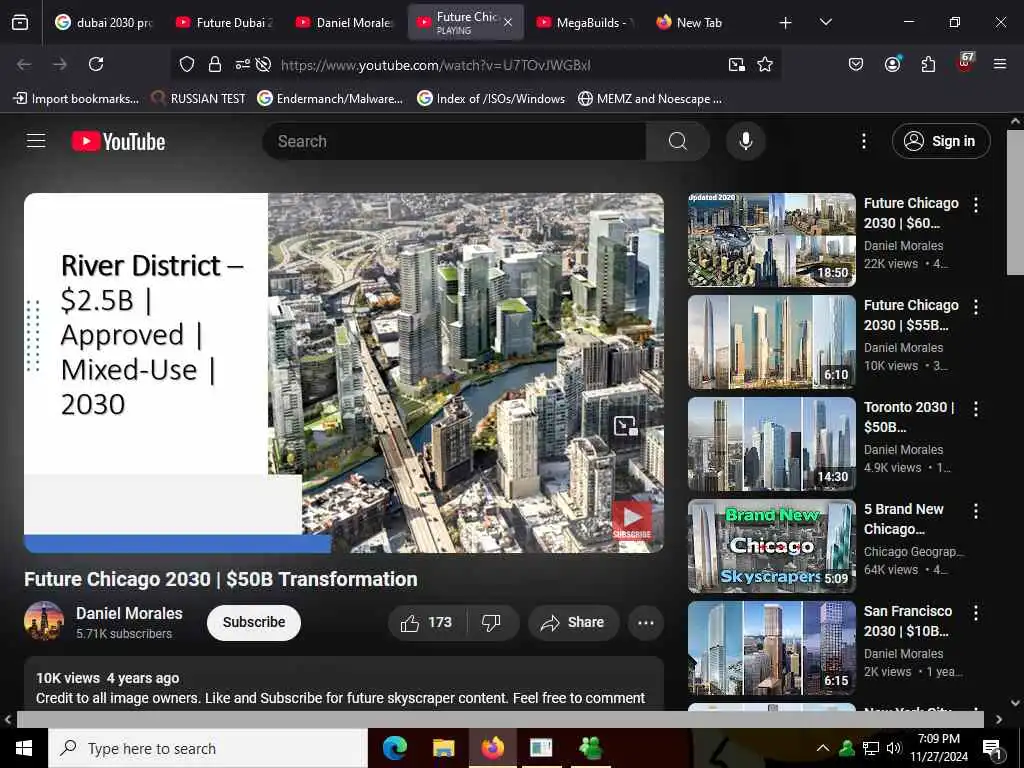Open Daniel Morales channel name link

(129, 613)
